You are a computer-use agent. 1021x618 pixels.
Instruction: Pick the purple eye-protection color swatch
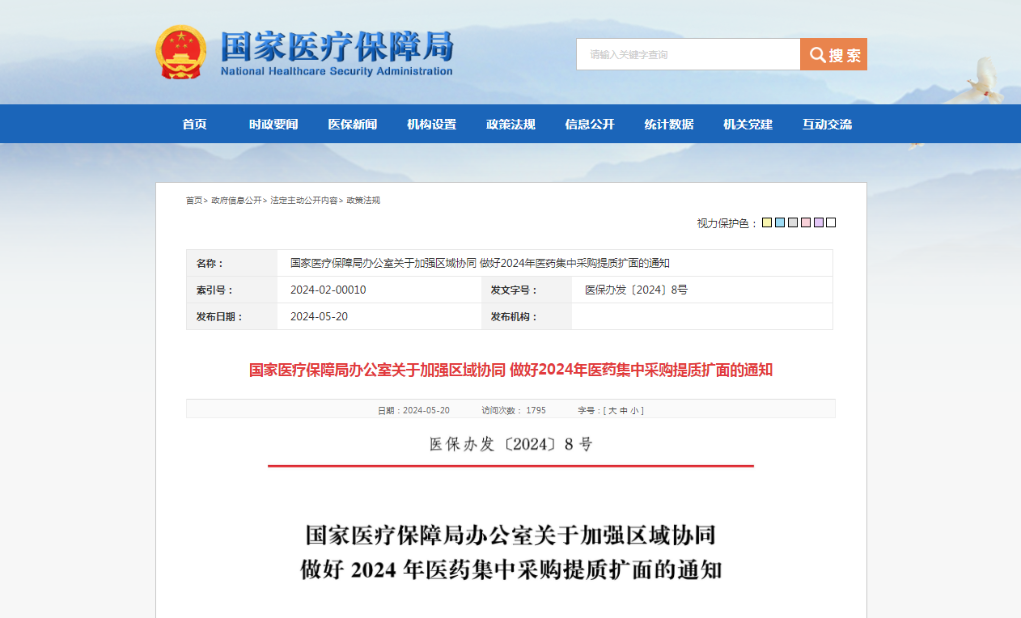point(819,223)
